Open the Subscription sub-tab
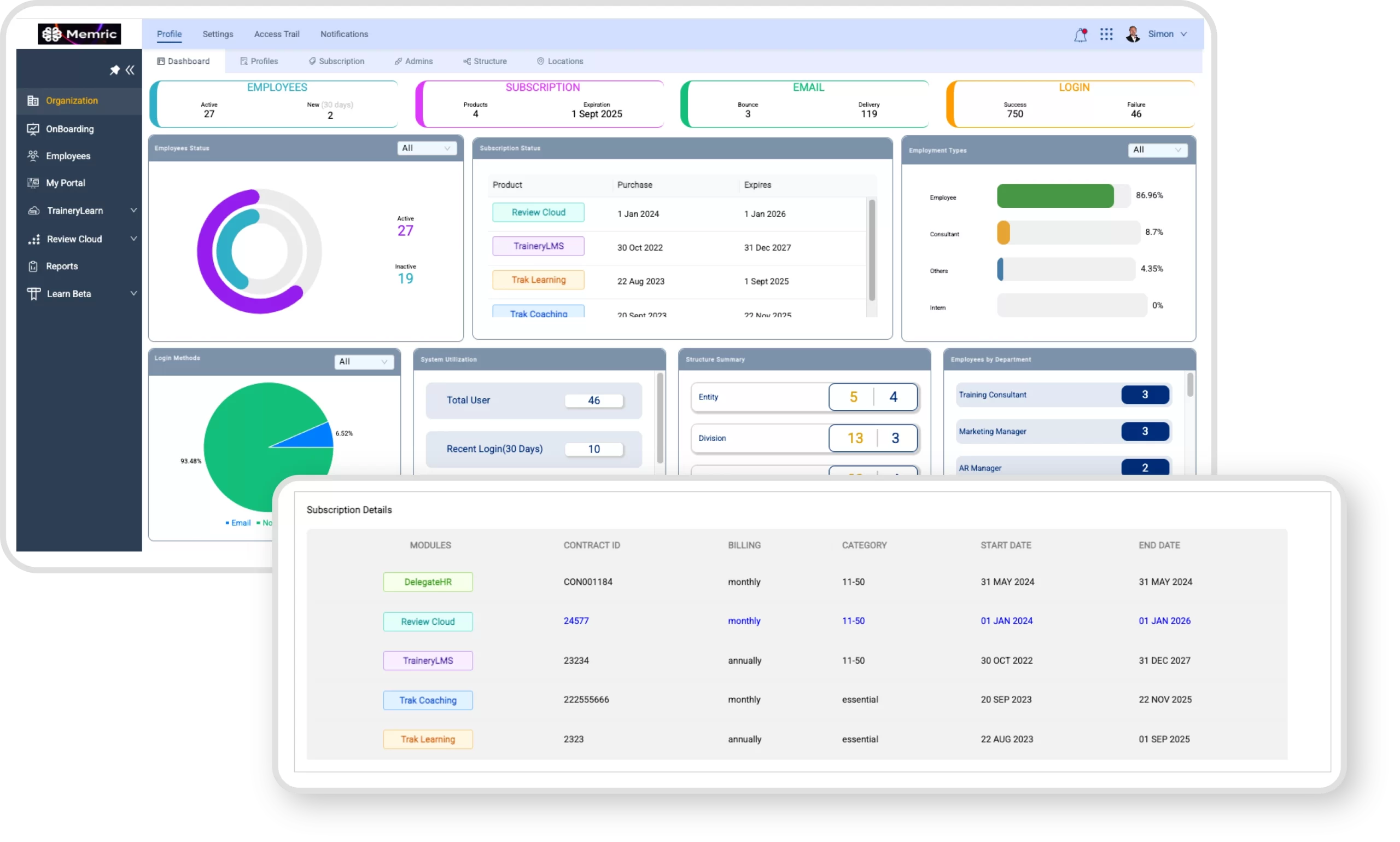 pos(336,61)
